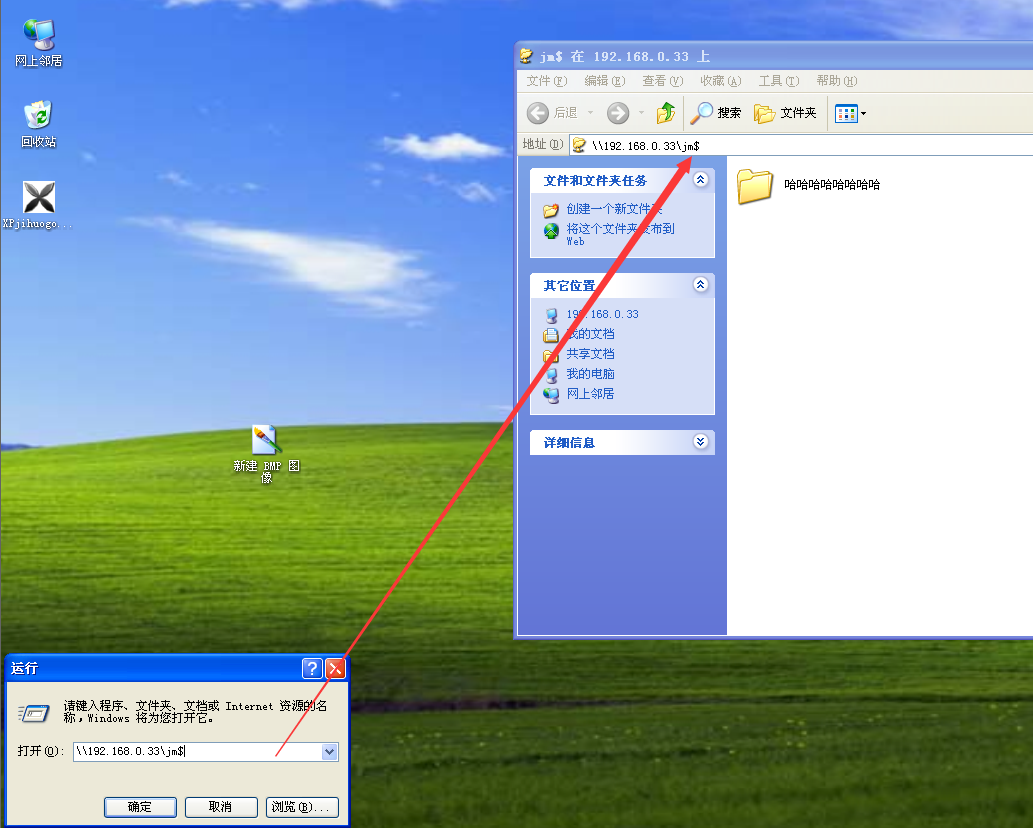The width and height of the screenshot is (1033, 828).
Task: Open 搜索 search in Explorer toolbar
Action: 715,113
